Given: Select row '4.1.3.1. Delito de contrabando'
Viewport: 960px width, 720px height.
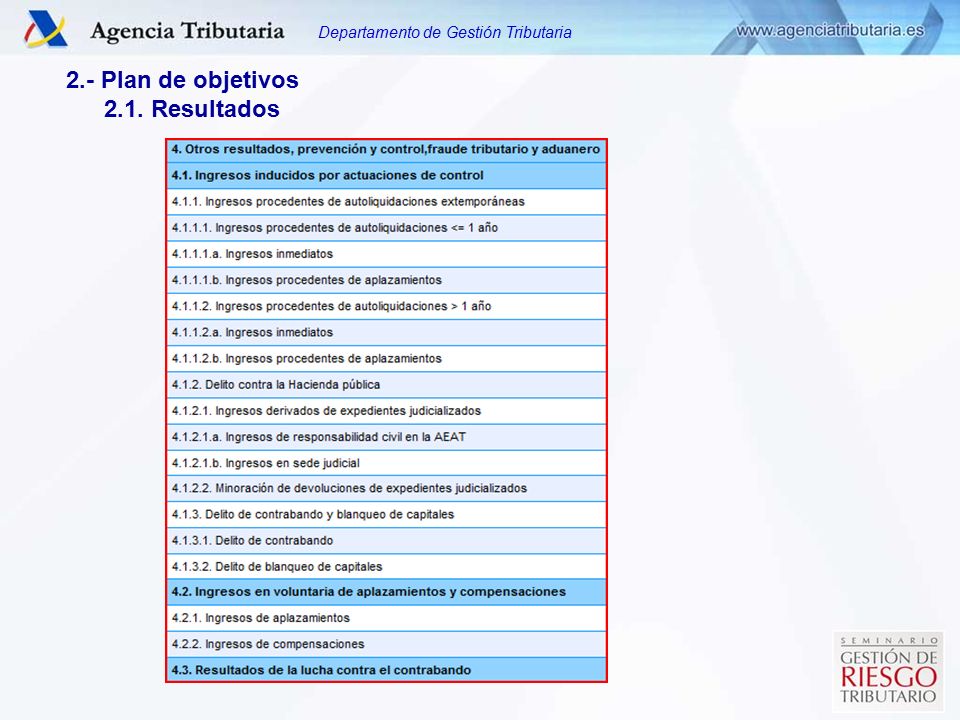Looking at the screenshot, I should click(386, 541).
